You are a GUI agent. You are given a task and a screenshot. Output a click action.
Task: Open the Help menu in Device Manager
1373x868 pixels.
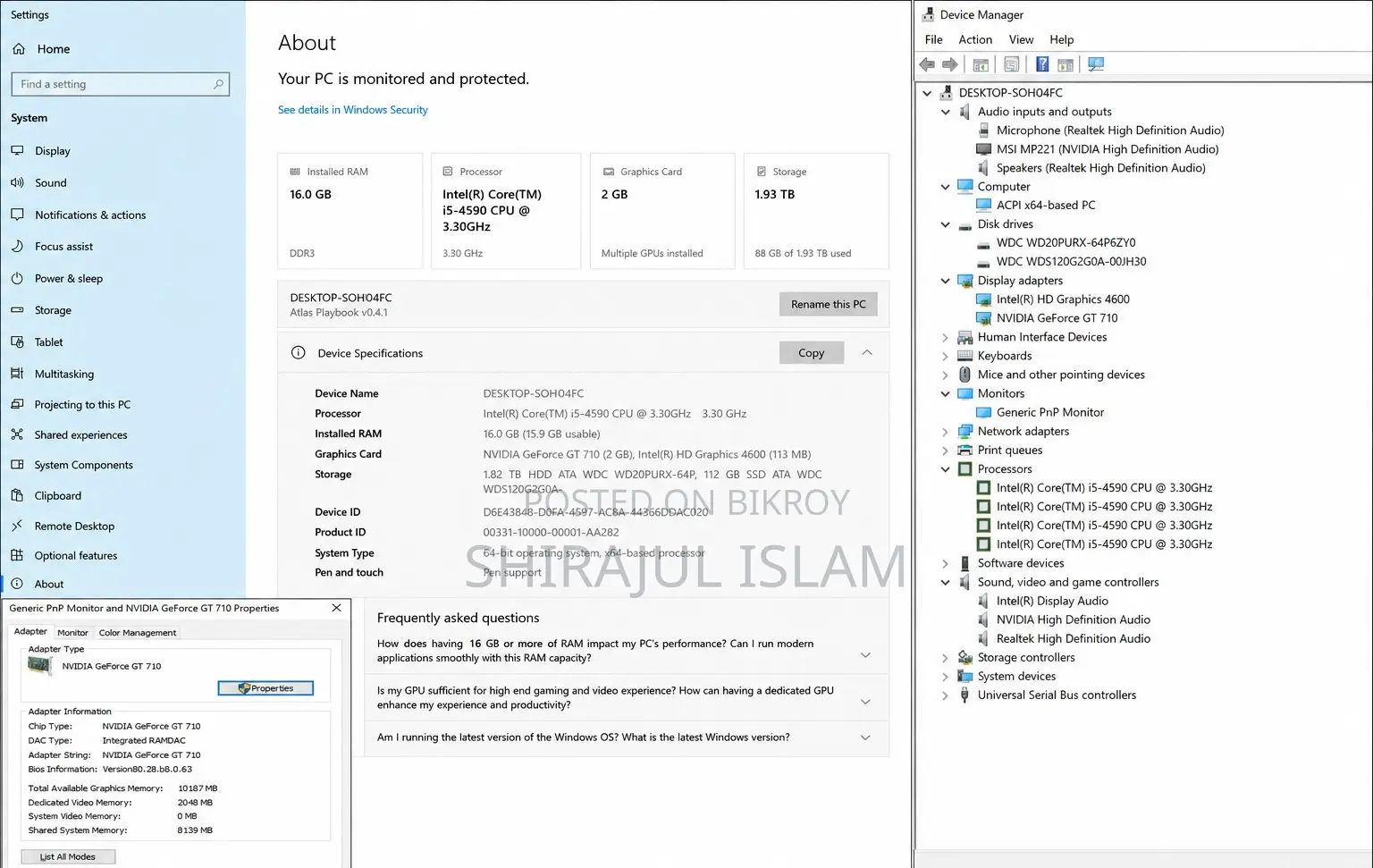[x=1062, y=39]
